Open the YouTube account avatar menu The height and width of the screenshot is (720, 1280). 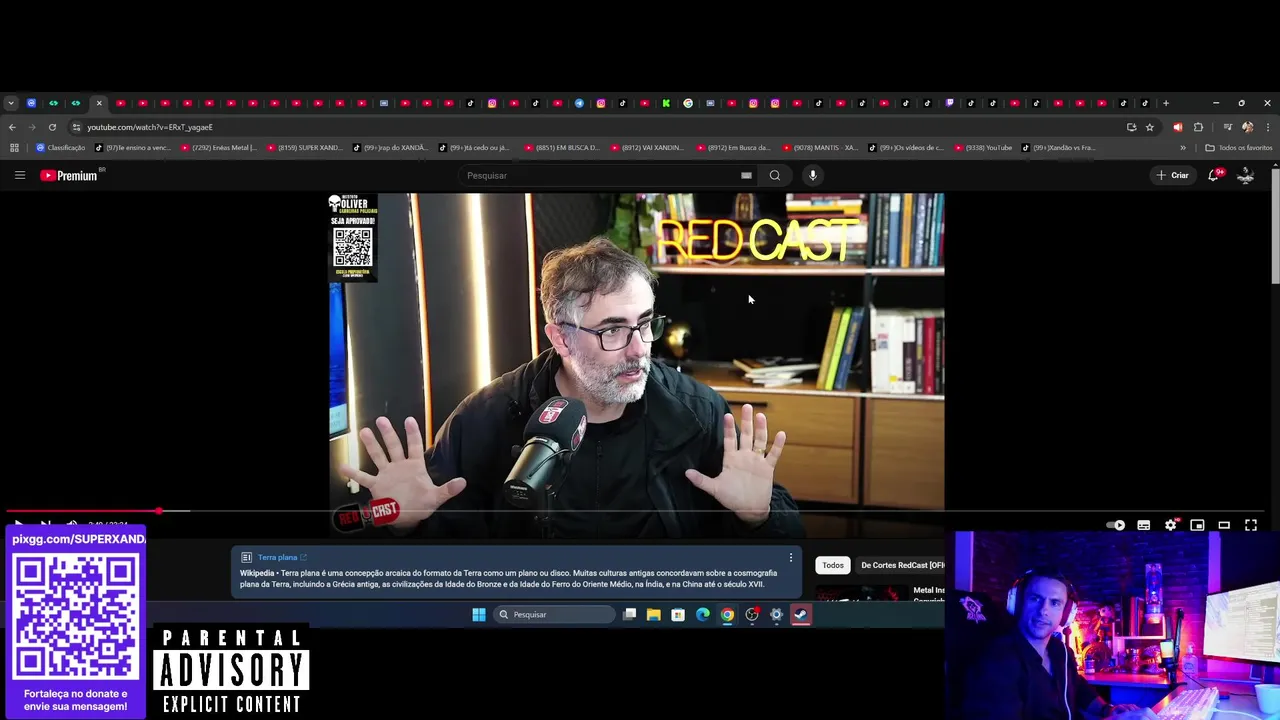1246,175
